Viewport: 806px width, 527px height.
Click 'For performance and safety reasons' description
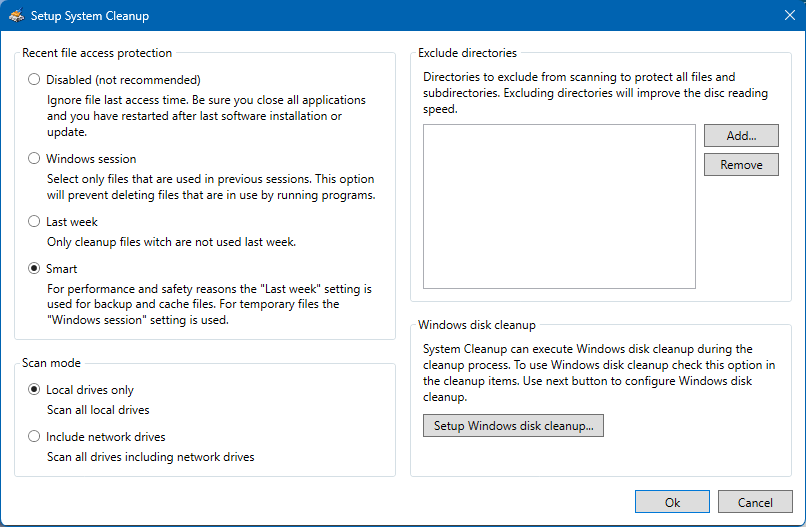click(209, 304)
